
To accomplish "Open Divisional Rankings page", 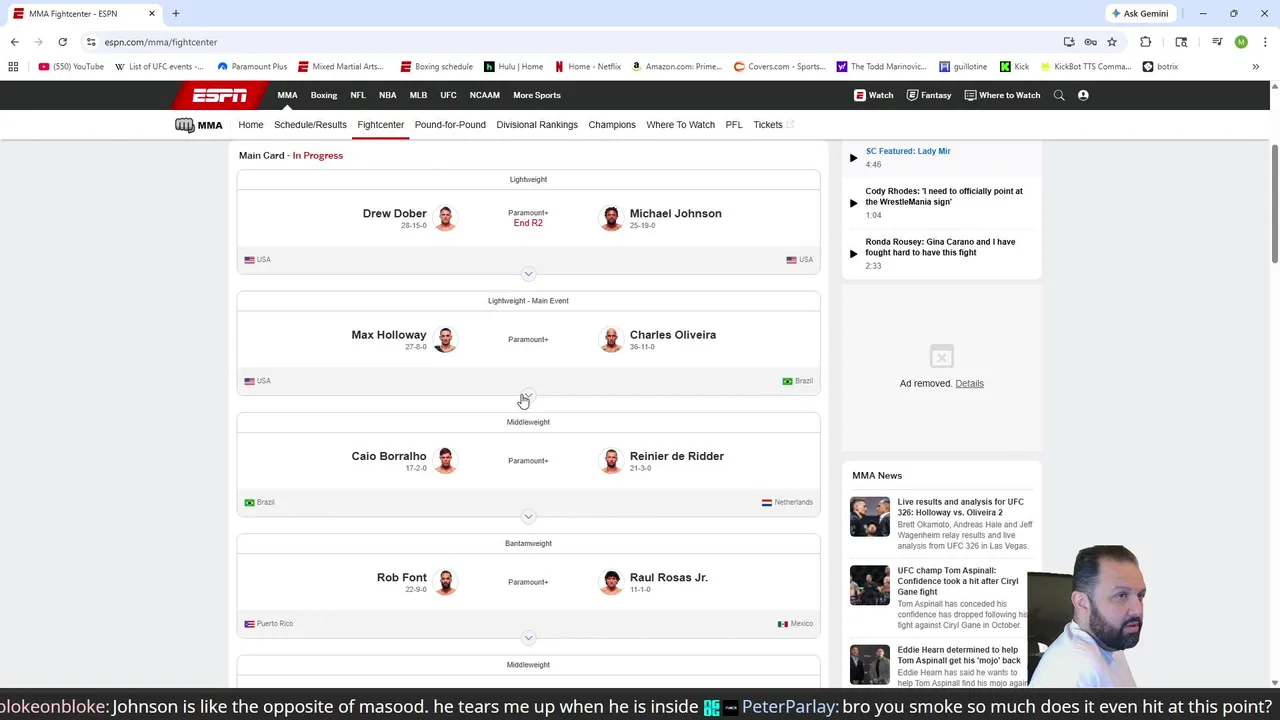I will pyautogui.click(x=537, y=125).
